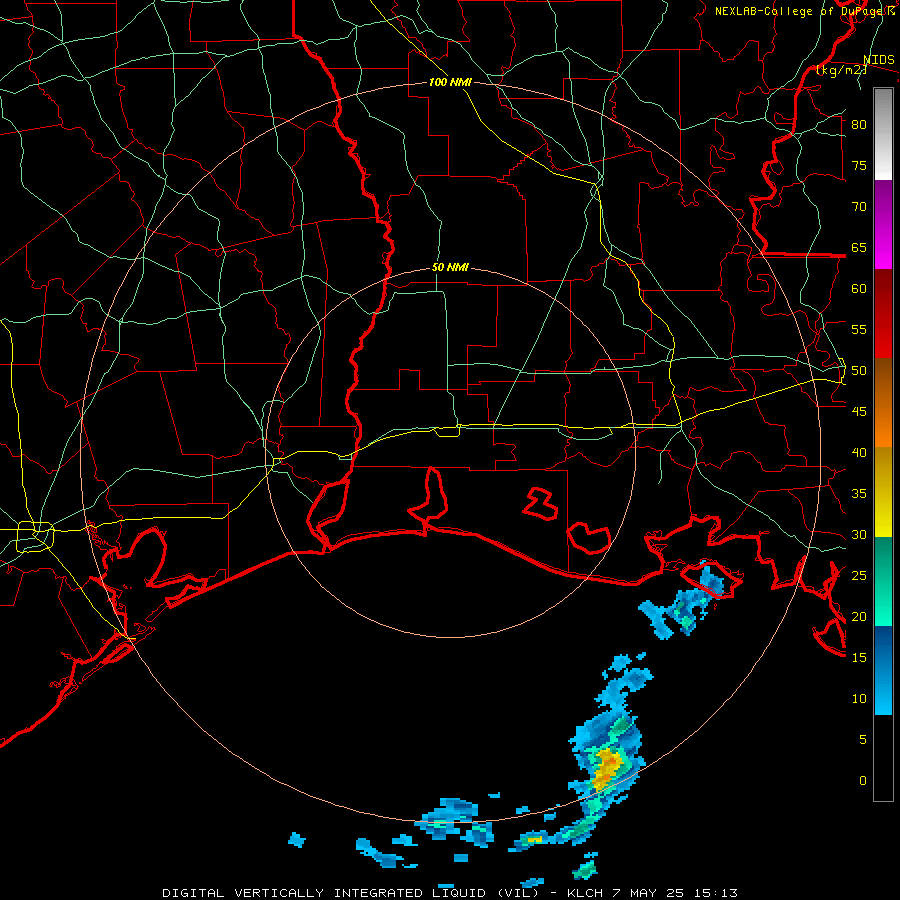Click the 60 value on the color scale

(x=859, y=289)
